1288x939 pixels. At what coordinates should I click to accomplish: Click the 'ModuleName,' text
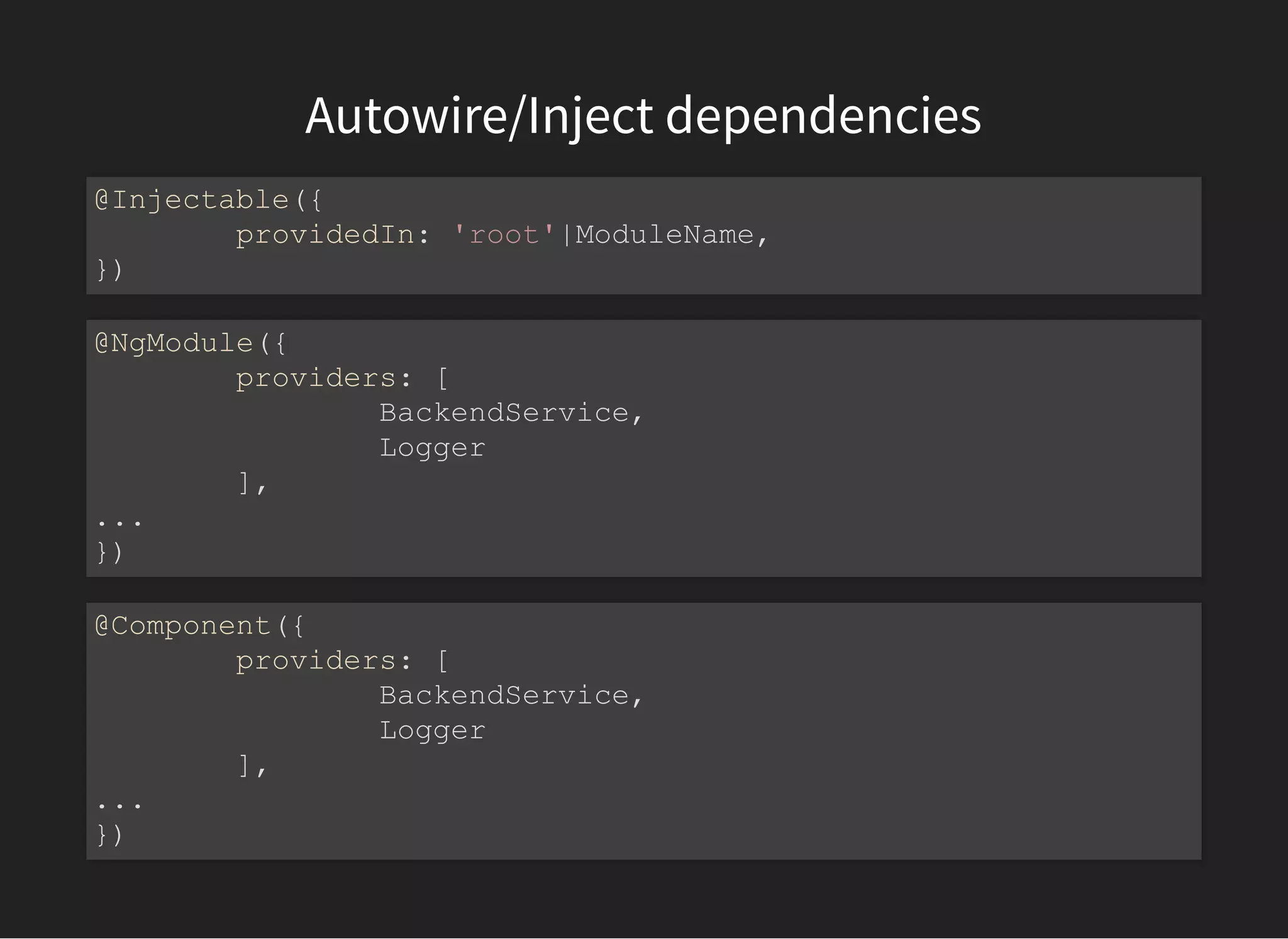click(x=672, y=235)
